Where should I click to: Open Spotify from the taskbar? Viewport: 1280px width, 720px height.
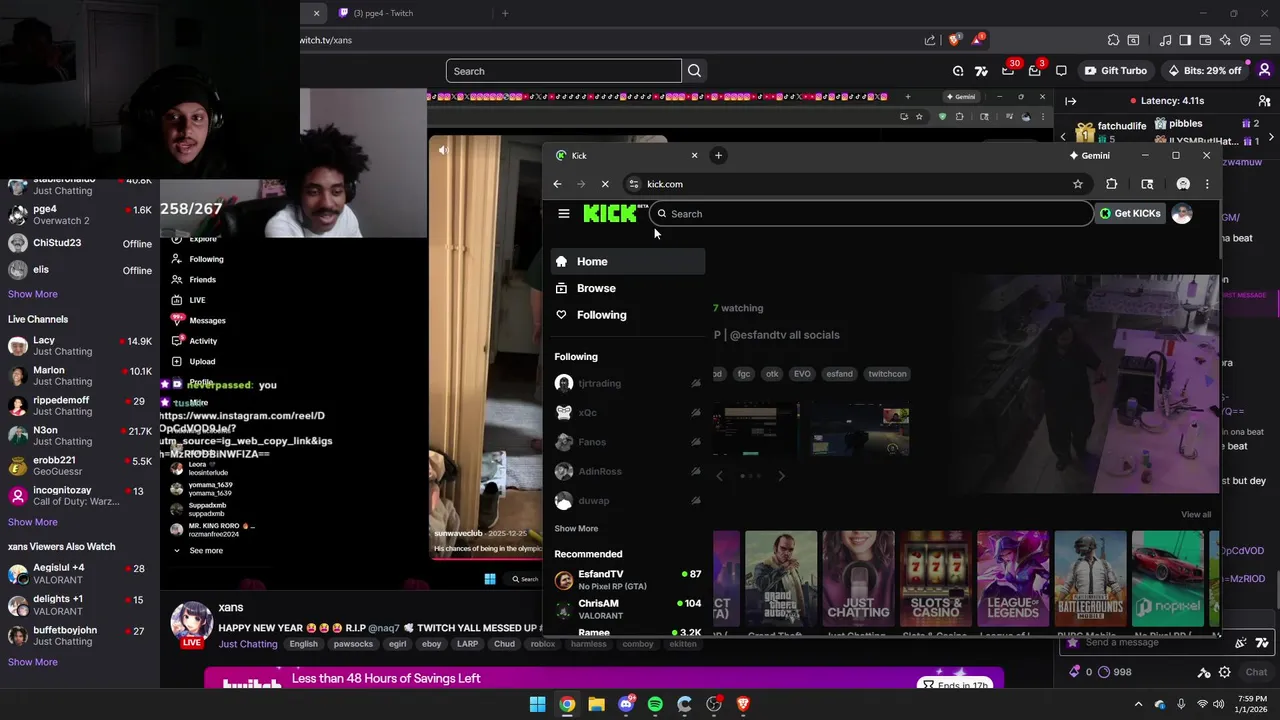pyautogui.click(x=655, y=704)
